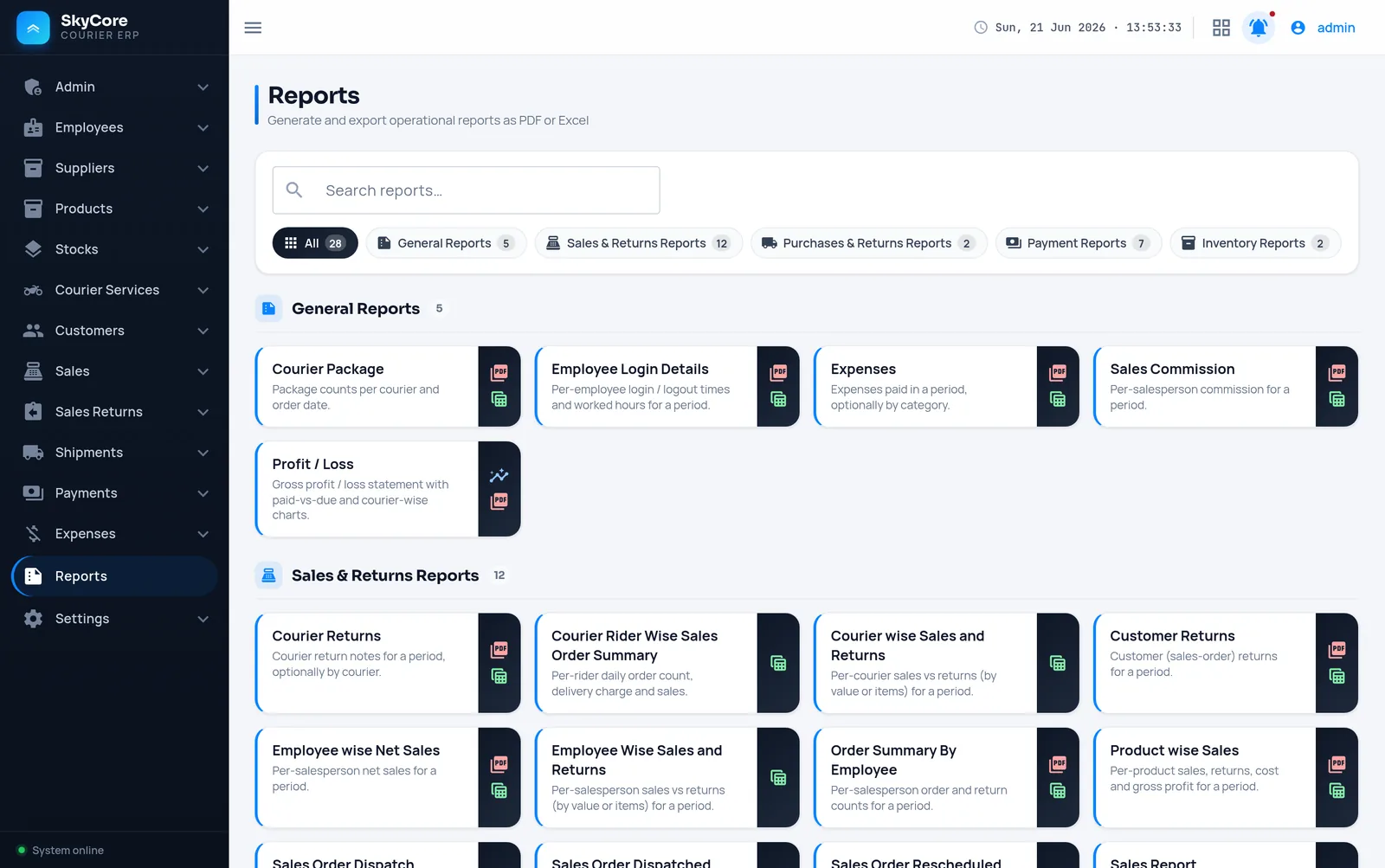Expand the Employees menu
1385x868 pixels.
click(x=114, y=127)
